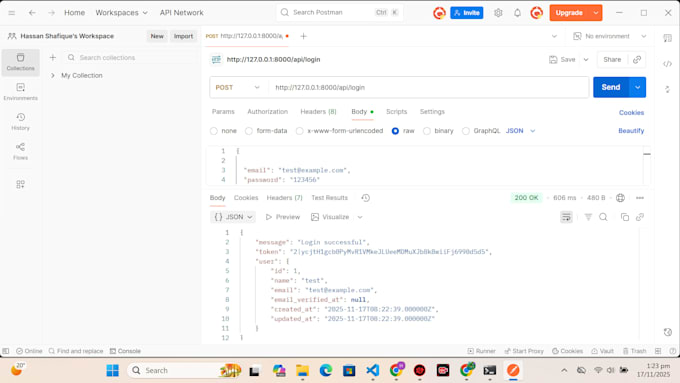
Task: Open a new request tab with plus
Action: point(304,36)
